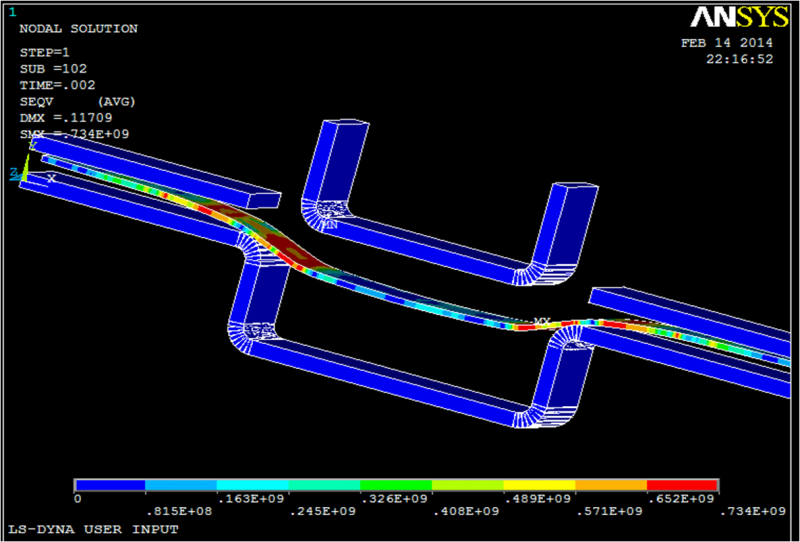This screenshot has height=542, width=800.
Task: Click the light blue legend band above .815E+08
Action: tap(181, 485)
